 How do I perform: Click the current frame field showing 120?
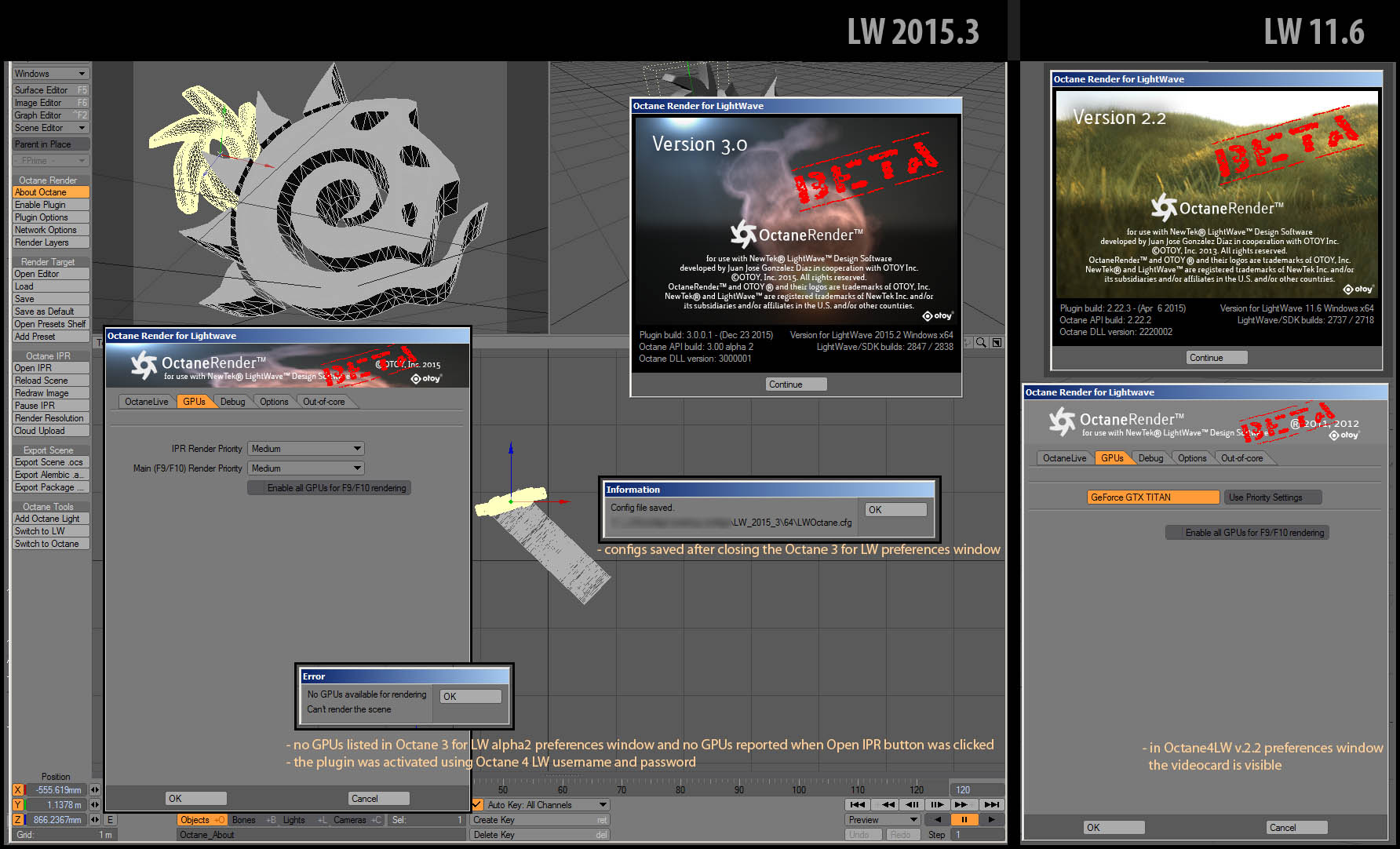pos(977,790)
